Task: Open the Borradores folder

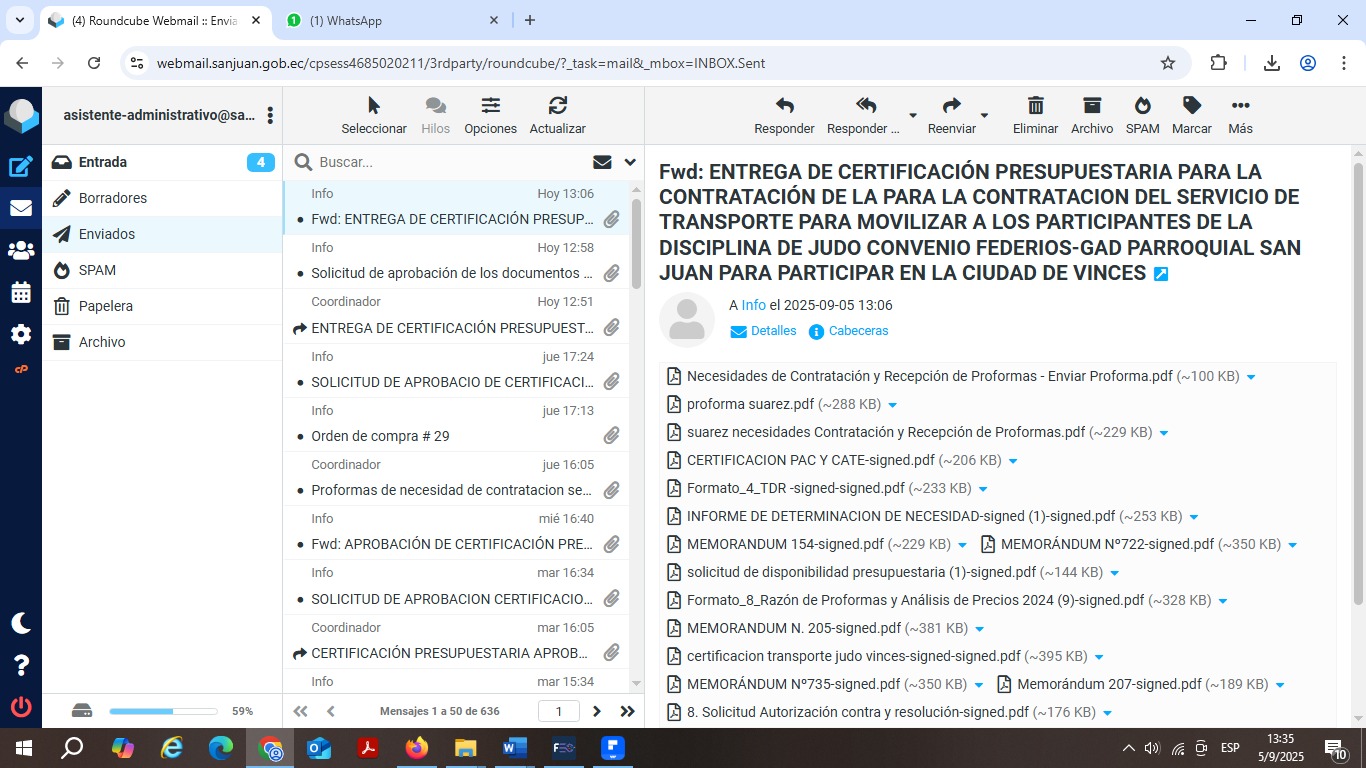Action: pyautogui.click(x=113, y=198)
